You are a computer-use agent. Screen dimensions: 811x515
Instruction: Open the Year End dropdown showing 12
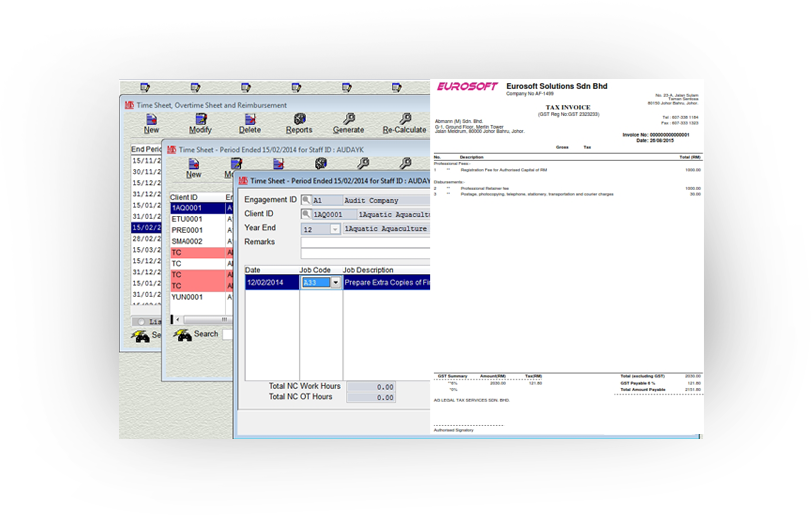335,229
